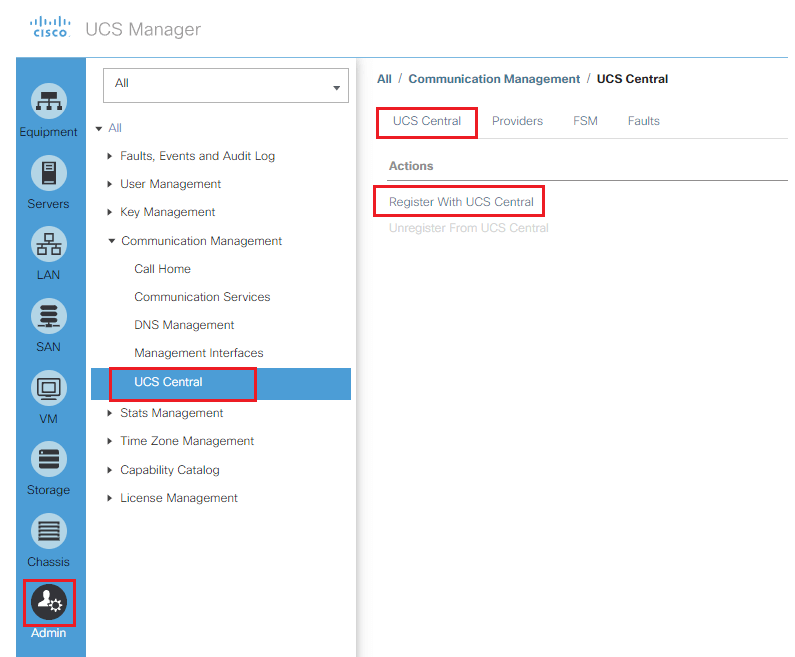Open the Admin section icon

pyautogui.click(x=49, y=602)
